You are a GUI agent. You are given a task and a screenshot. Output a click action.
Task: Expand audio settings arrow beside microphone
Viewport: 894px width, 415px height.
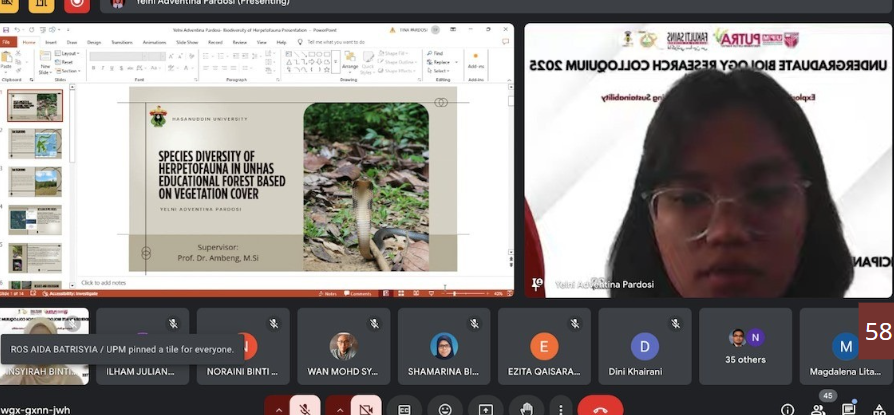[x=278, y=408]
